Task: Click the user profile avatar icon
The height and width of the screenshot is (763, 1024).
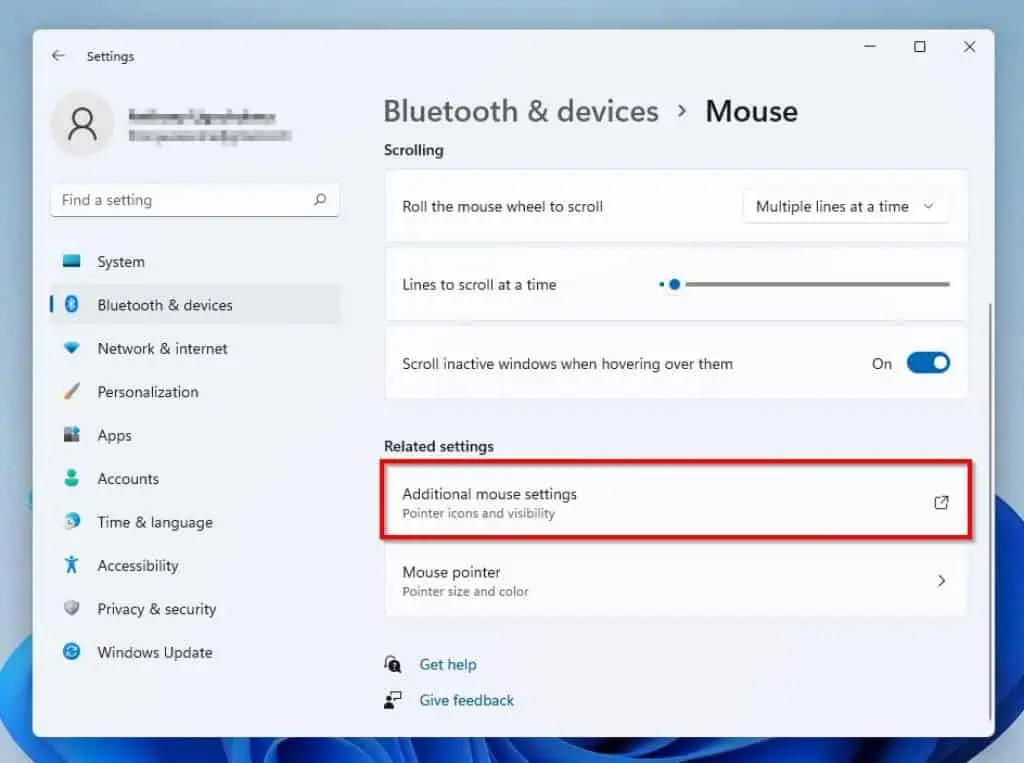Action: point(82,123)
